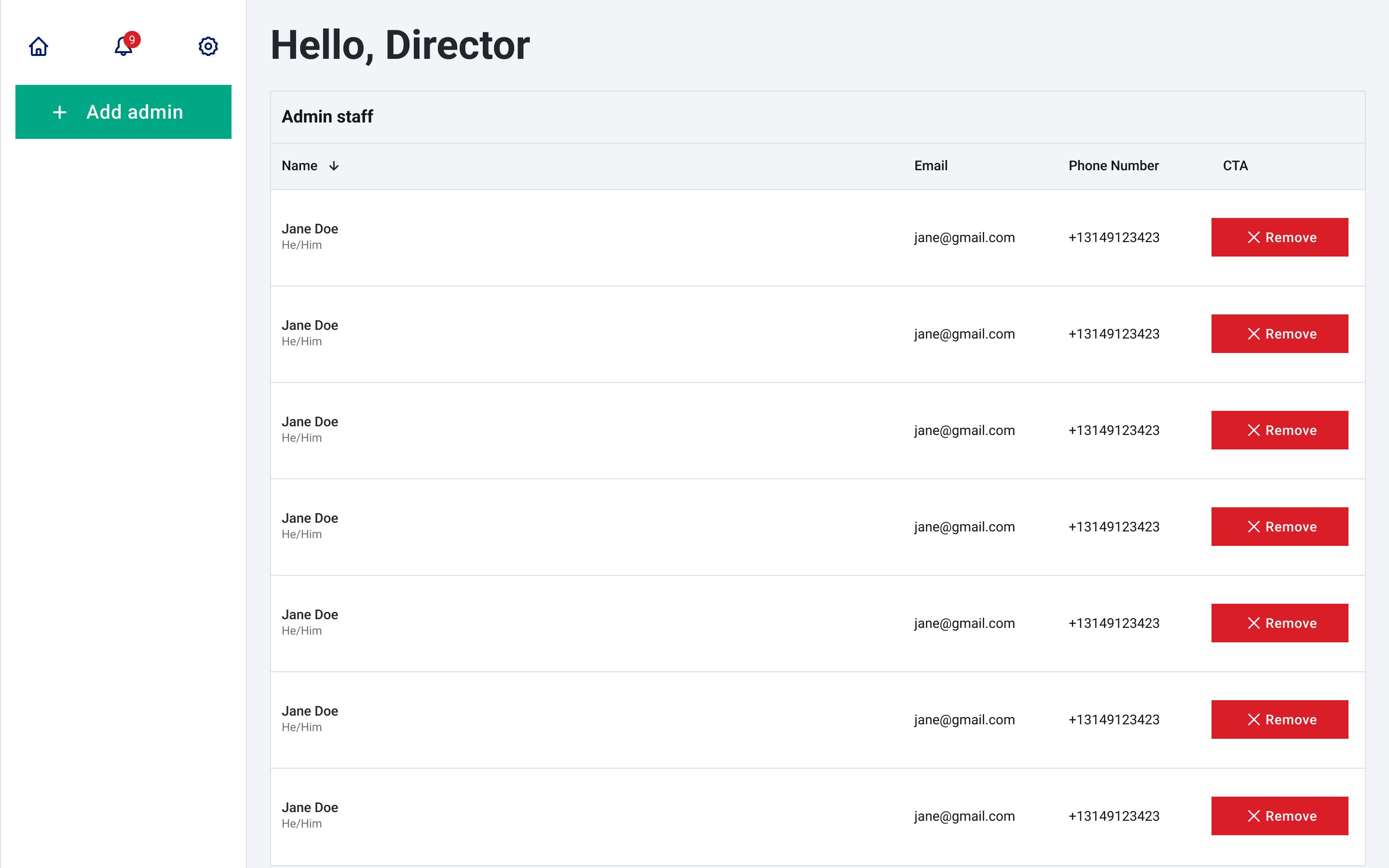
Task: Remove the fifth admin staff row
Action: point(1280,624)
